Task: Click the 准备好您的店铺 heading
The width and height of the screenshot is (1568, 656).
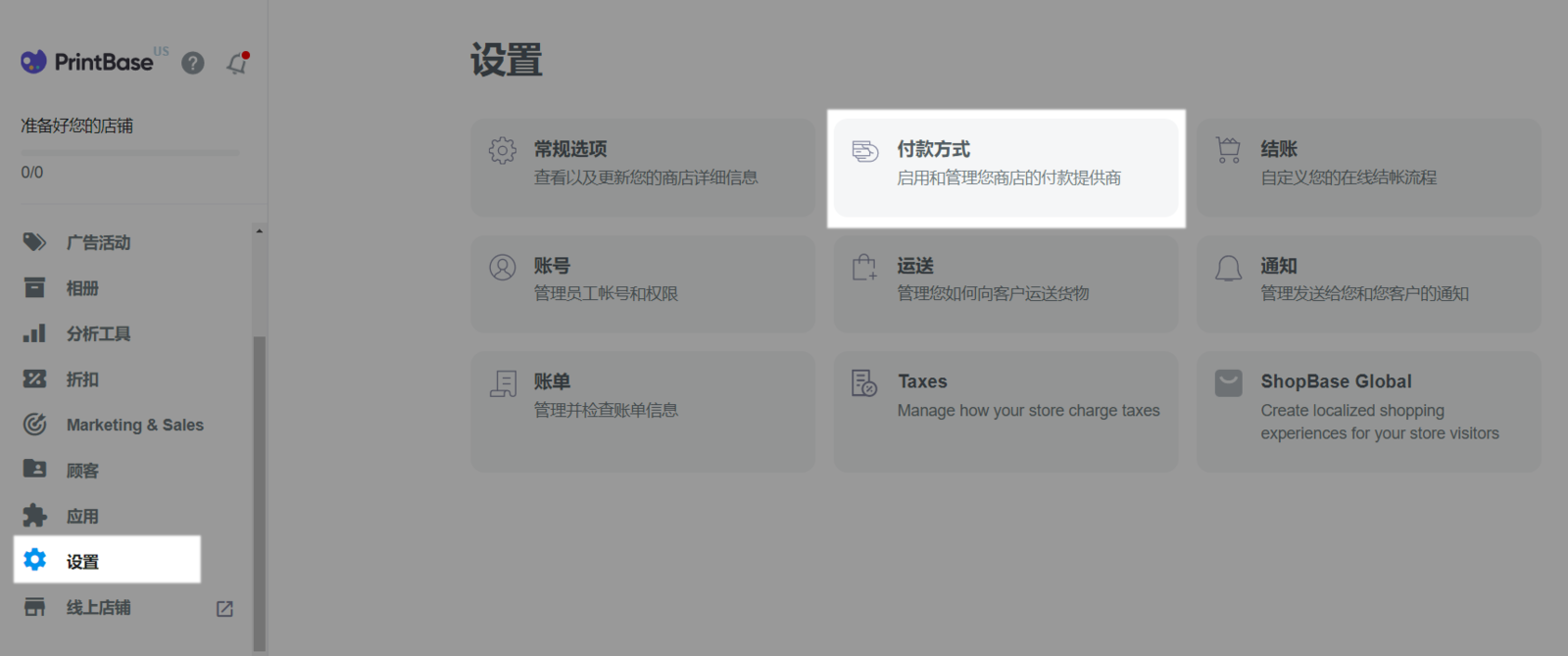Action: point(77,126)
